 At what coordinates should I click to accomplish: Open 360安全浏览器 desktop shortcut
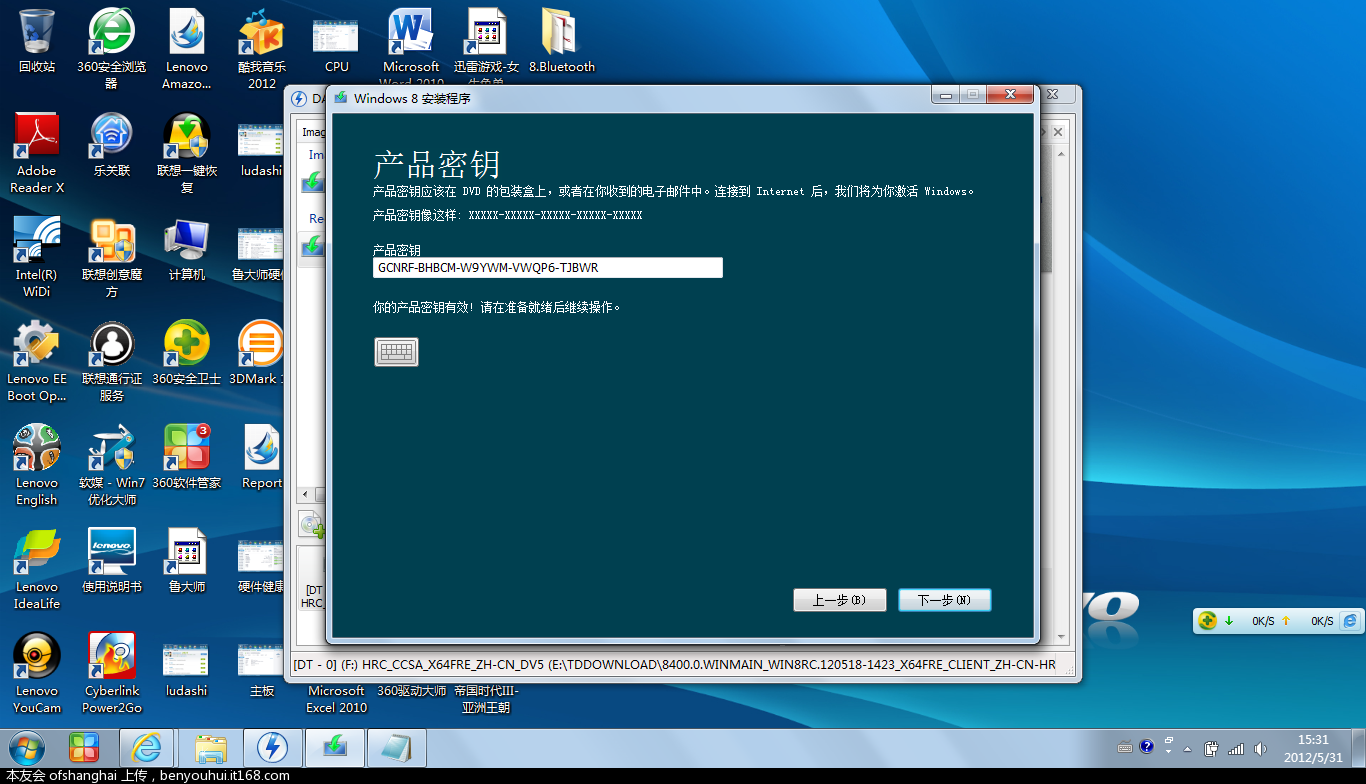pos(112,49)
